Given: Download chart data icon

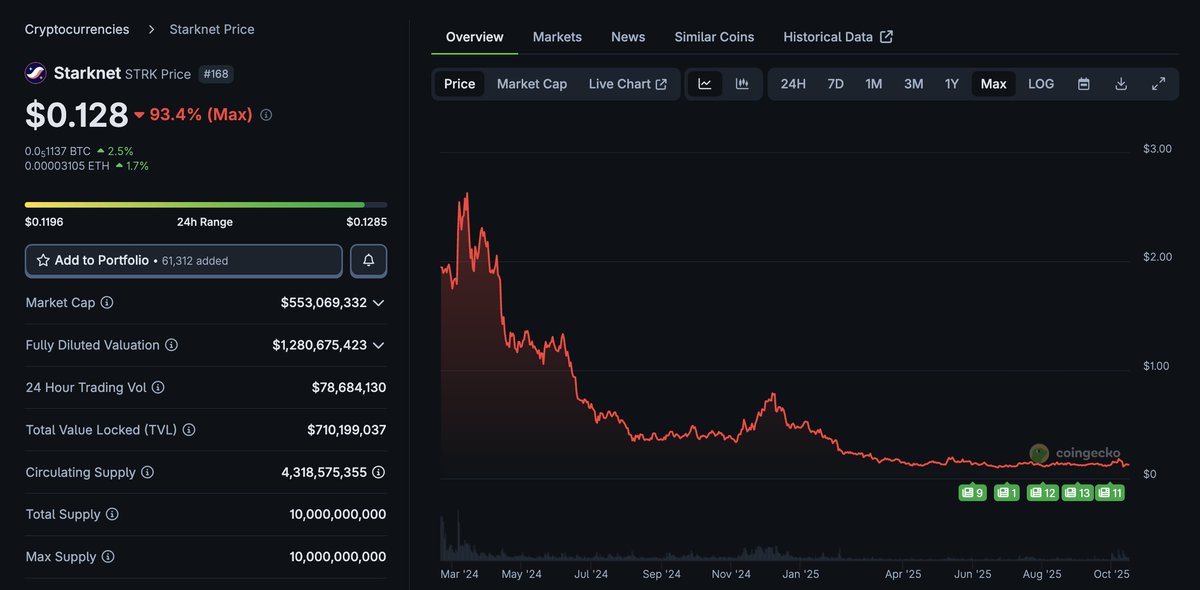Looking at the screenshot, I should click(x=1121, y=84).
